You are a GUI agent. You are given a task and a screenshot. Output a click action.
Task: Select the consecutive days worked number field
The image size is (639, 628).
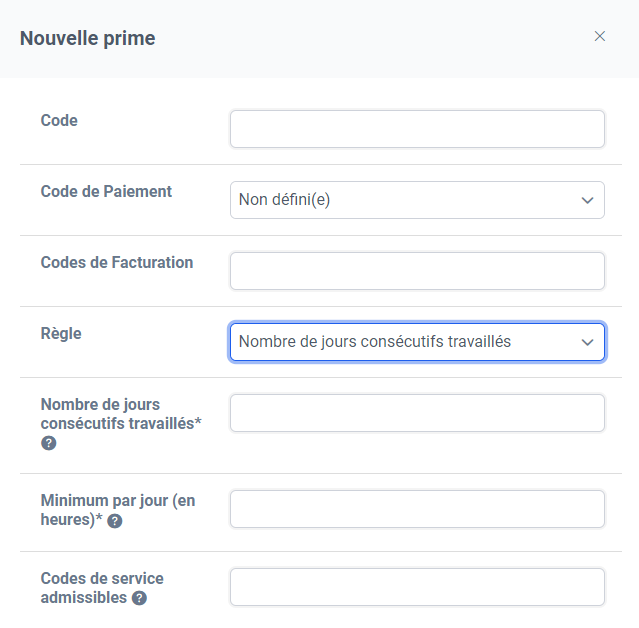click(x=417, y=413)
